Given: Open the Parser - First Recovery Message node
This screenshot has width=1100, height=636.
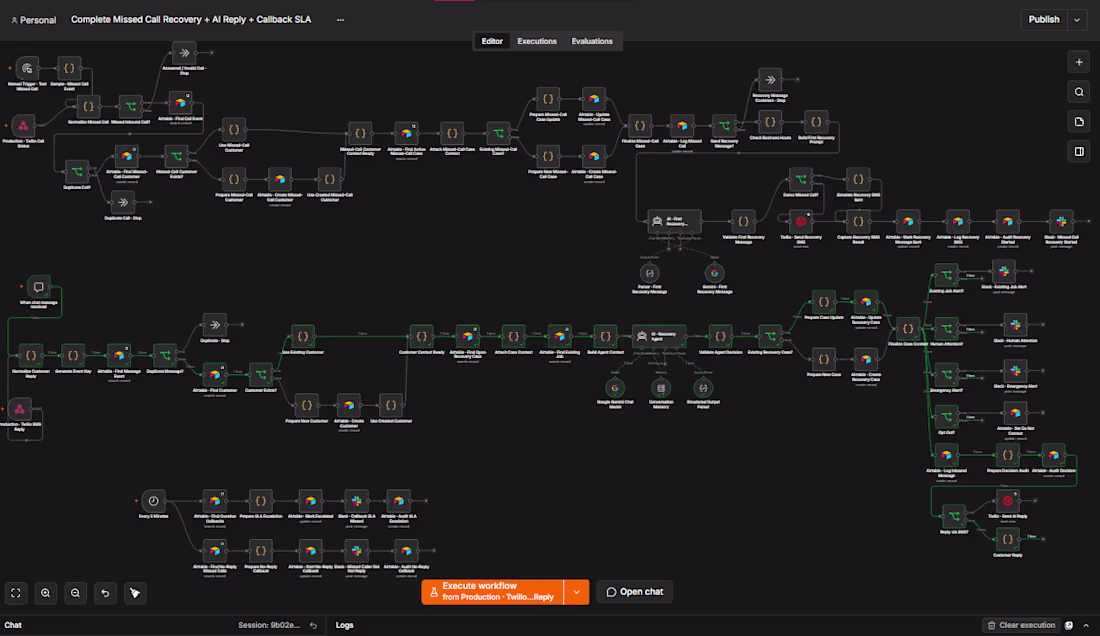Looking at the screenshot, I should (x=650, y=273).
